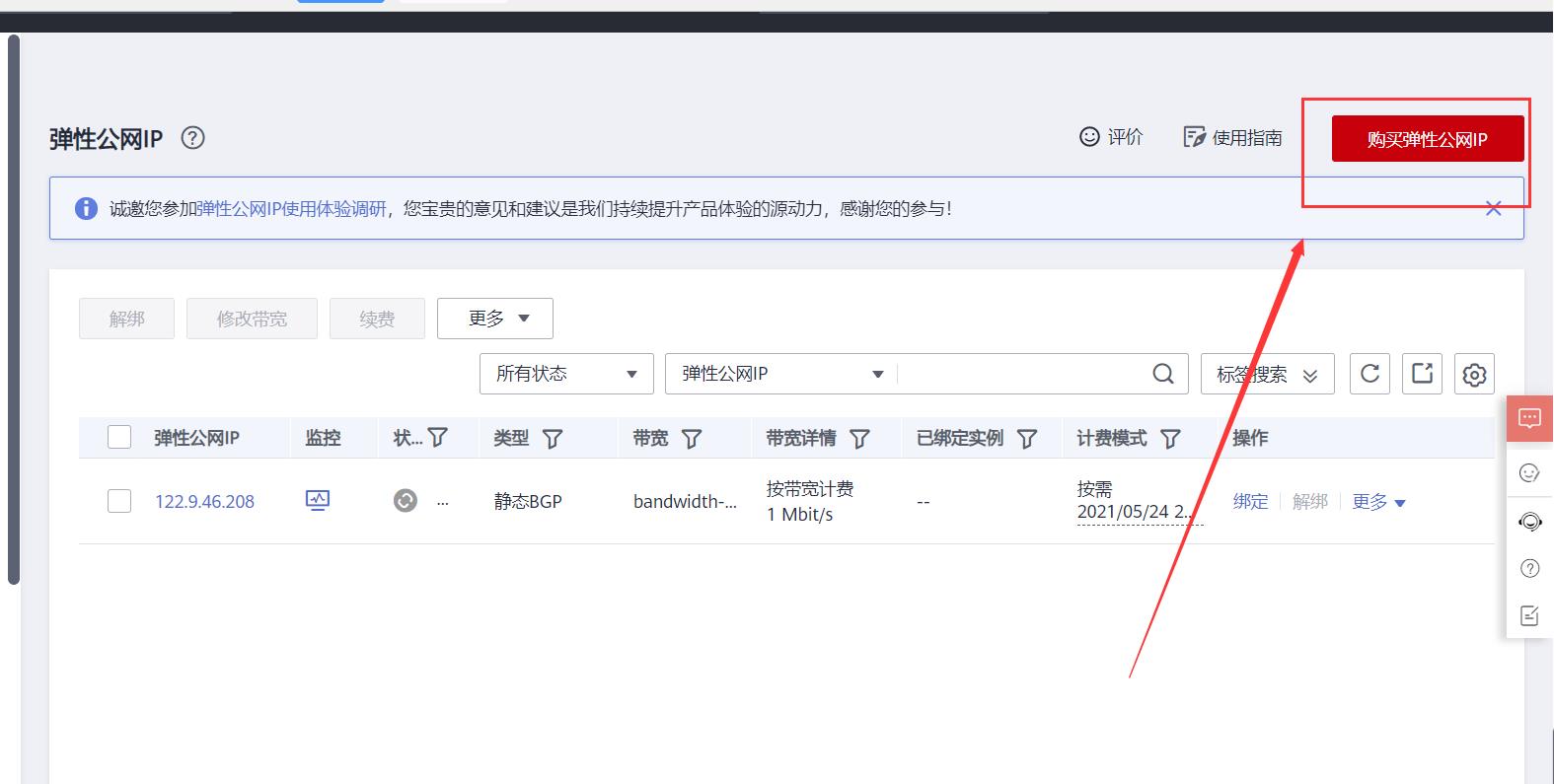1554x784 pixels.
Task: Click the disabled 解绑 toolbar button
Action: (126, 319)
